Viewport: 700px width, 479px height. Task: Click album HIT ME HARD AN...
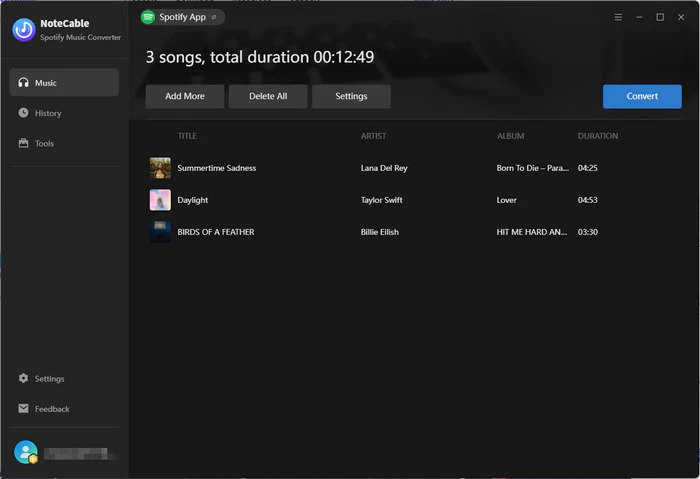coord(532,232)
